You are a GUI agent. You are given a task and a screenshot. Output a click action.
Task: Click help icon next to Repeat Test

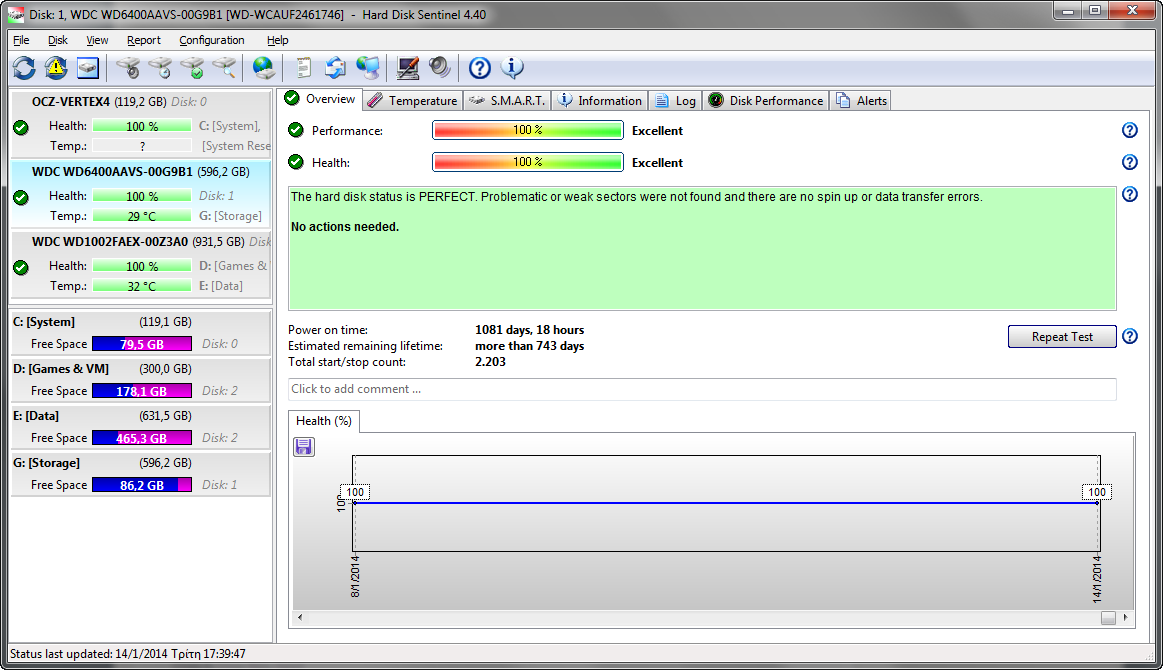click(1130, 336)
